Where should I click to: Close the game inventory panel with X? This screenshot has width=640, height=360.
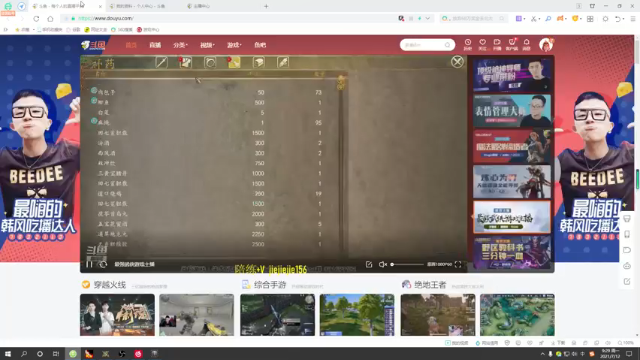coord(457,62)
